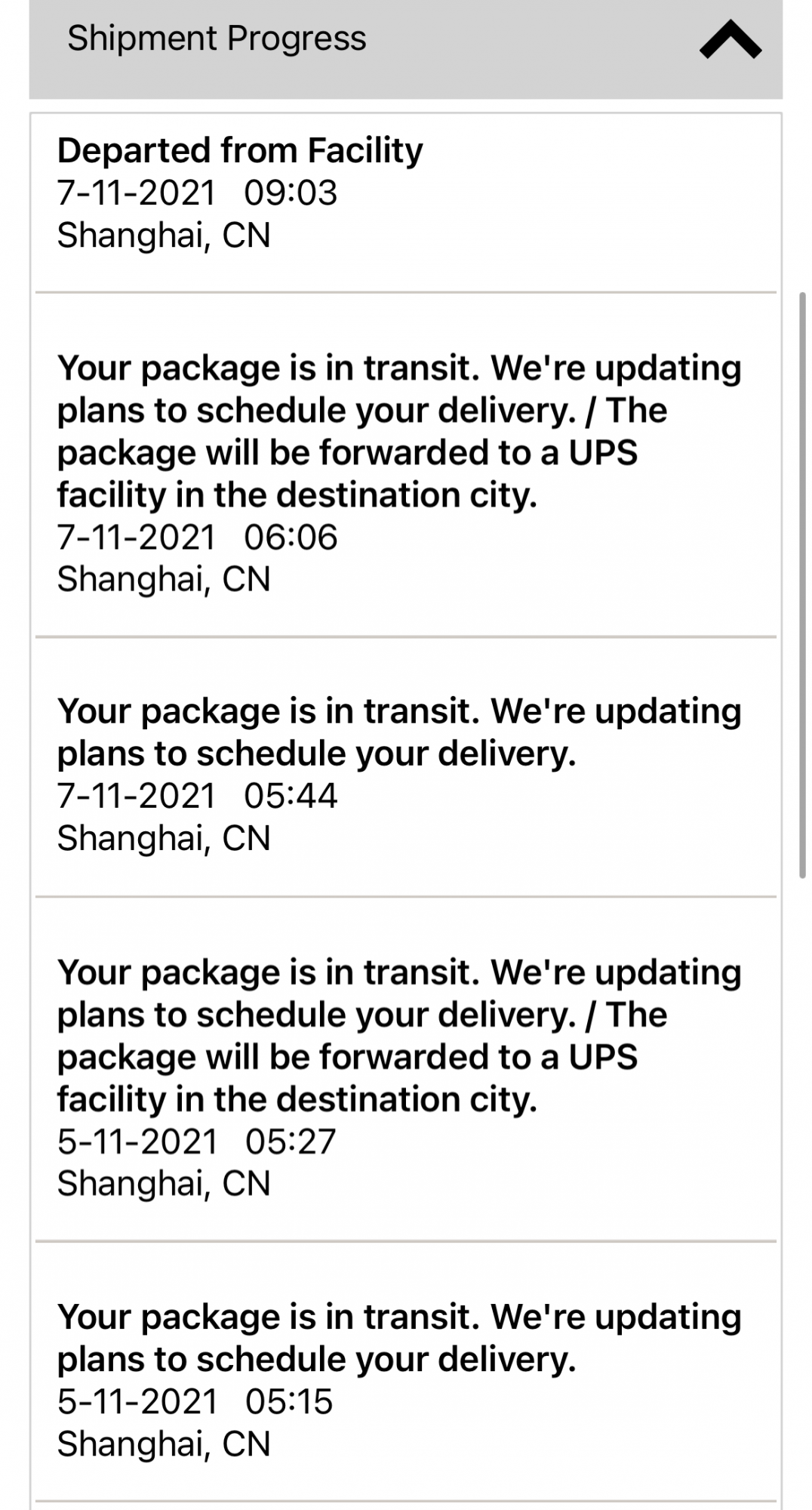The image size is (812, 1510).
Task: Select the in-transit message above 05:27
Action: [399, 1035]
